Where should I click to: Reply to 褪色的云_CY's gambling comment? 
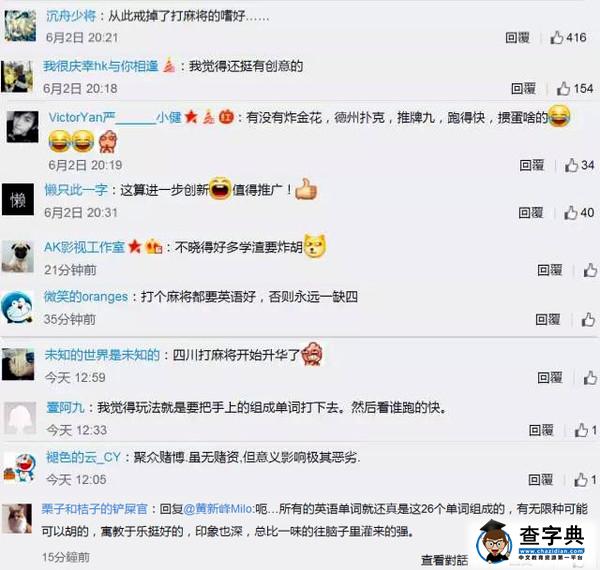pos(540,479)
